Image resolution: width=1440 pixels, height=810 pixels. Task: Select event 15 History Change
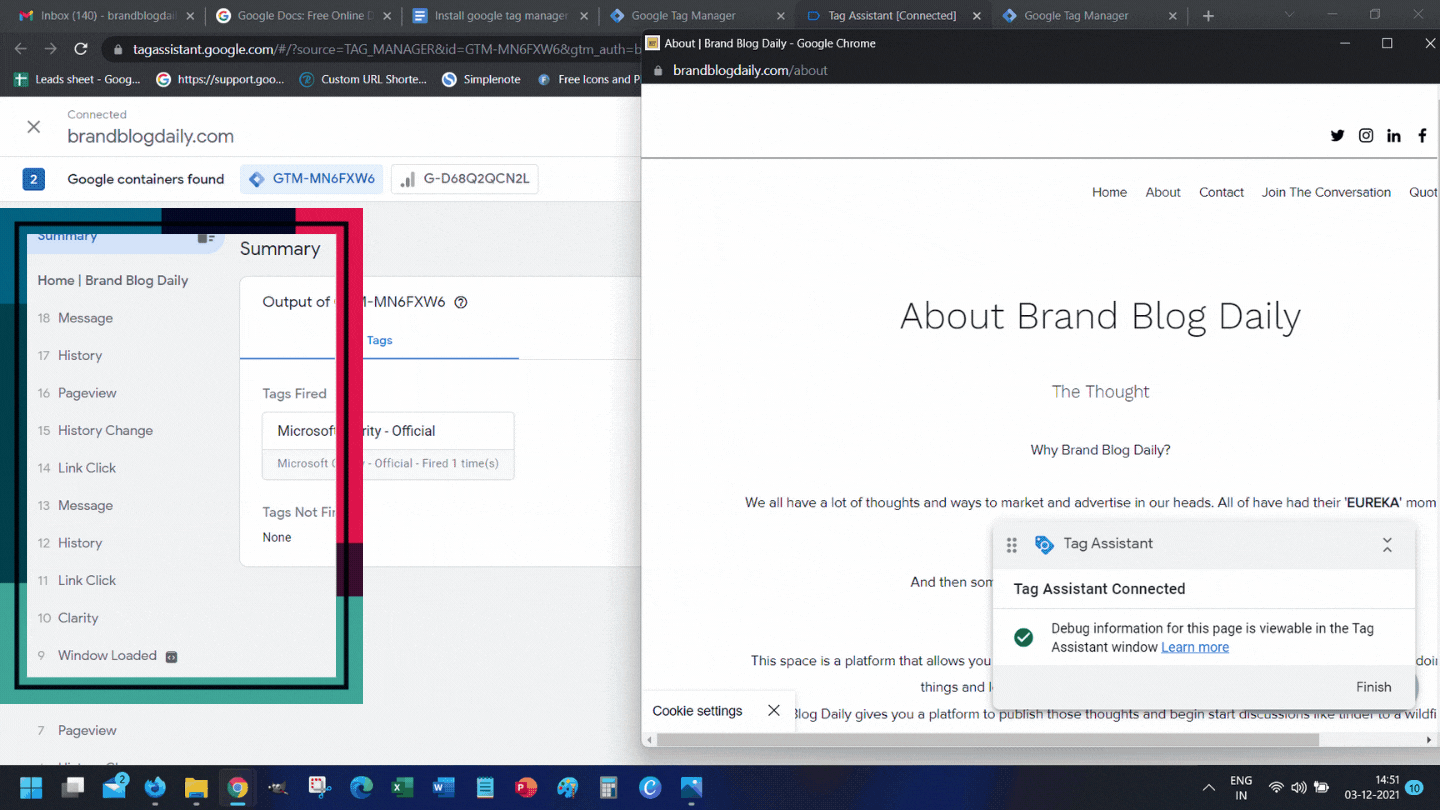(95, 430)
